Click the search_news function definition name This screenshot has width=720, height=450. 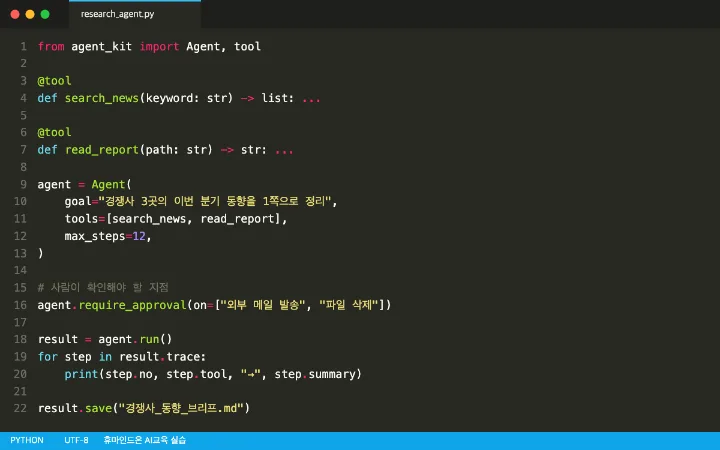point(101,98)
